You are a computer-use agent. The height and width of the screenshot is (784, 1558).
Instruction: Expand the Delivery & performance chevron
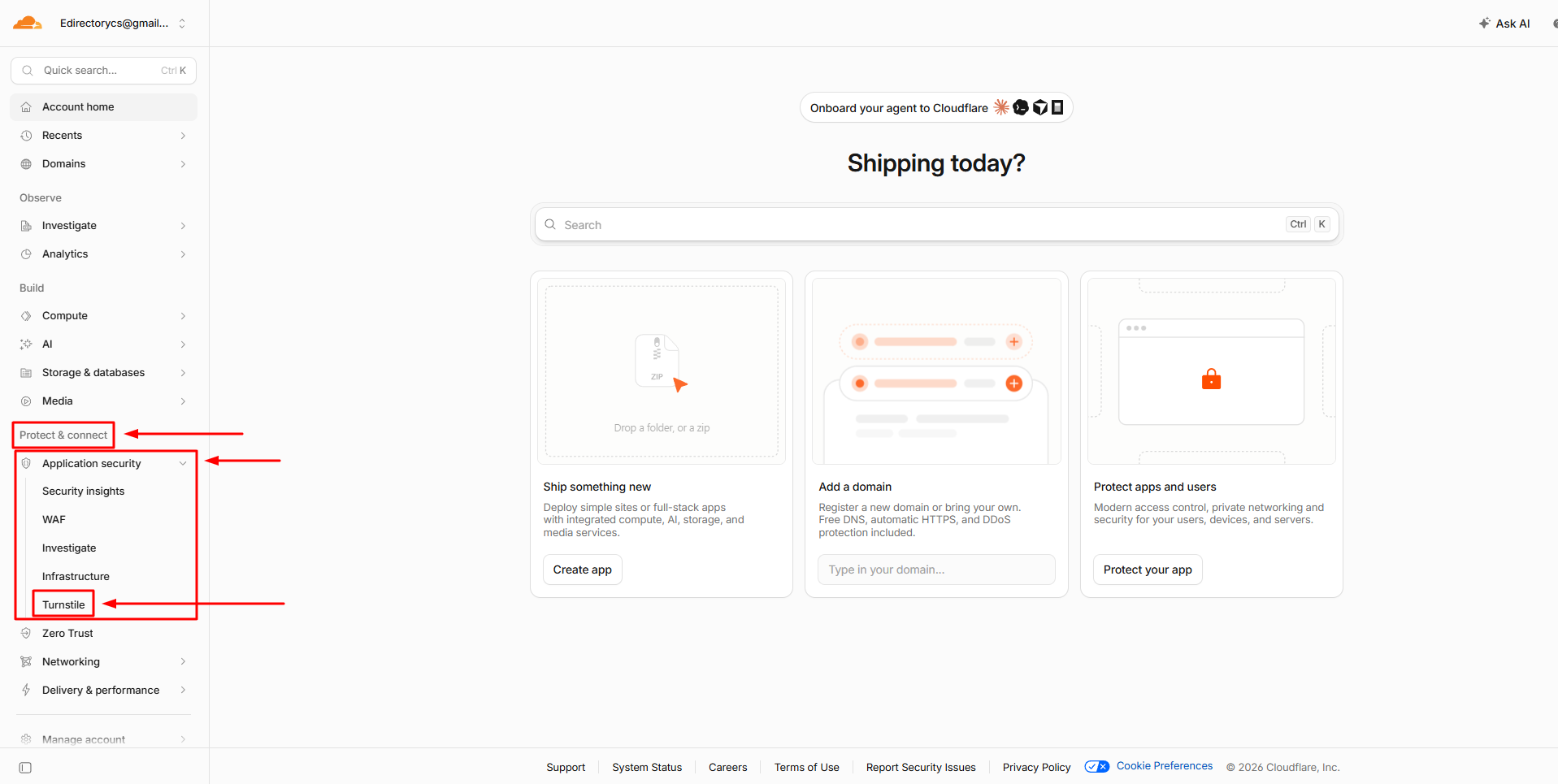[x=183, y=691]
